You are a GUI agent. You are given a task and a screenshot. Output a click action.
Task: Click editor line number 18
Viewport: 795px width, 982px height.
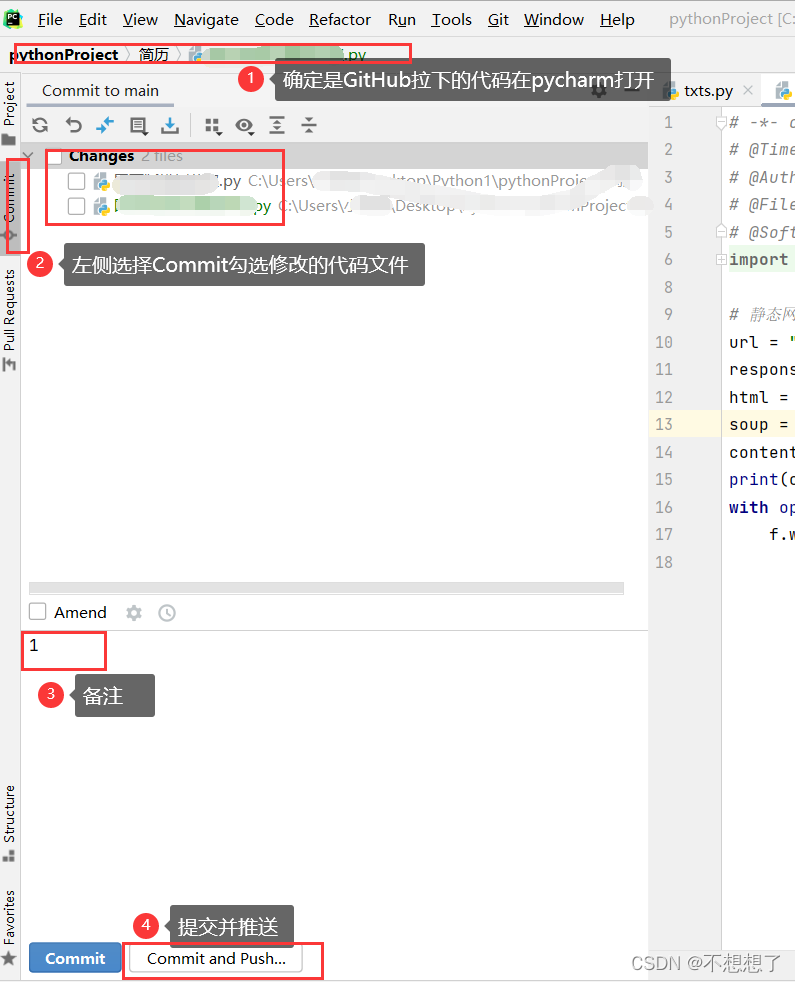(664, 562)
